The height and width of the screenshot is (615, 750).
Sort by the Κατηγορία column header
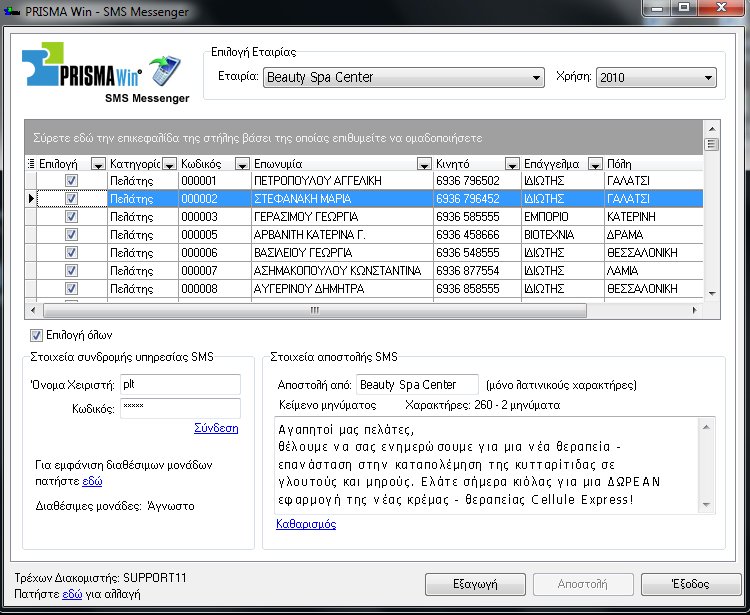point(135,164)
